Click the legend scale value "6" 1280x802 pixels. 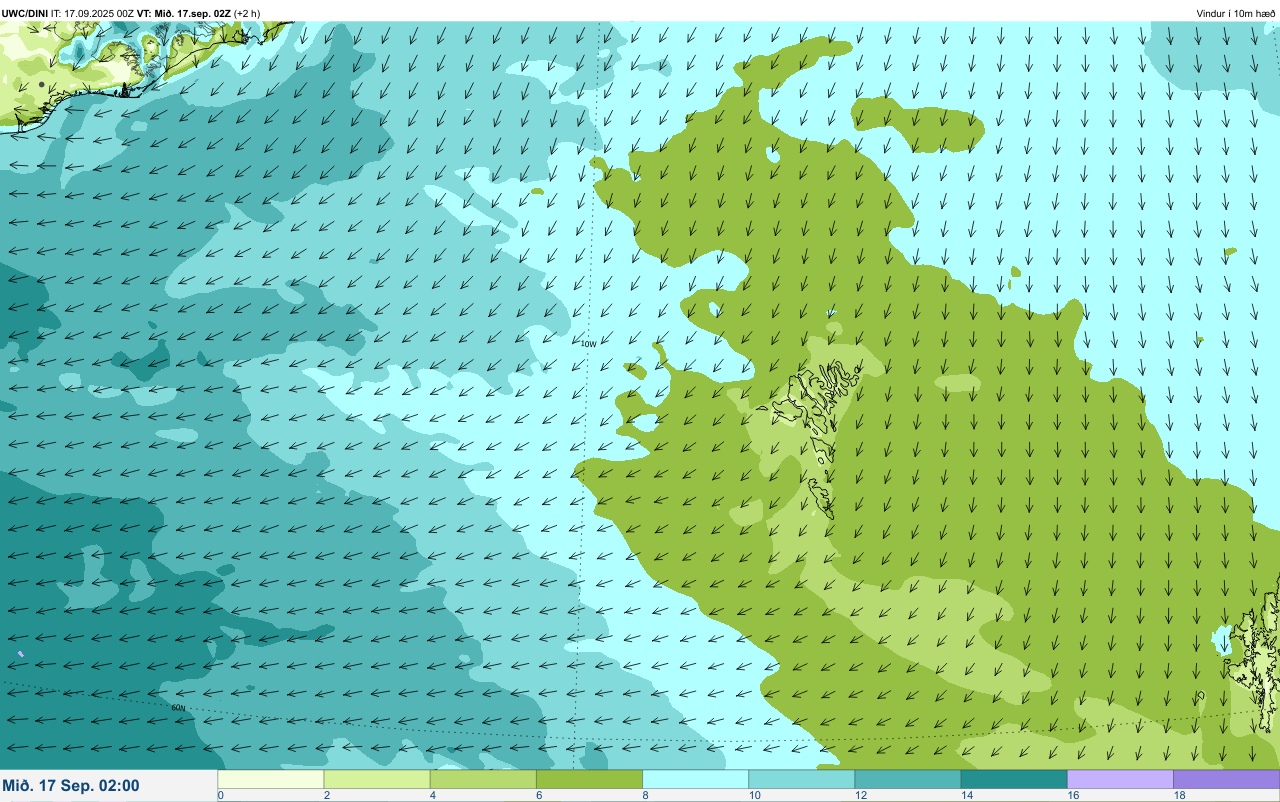(538, 795)
